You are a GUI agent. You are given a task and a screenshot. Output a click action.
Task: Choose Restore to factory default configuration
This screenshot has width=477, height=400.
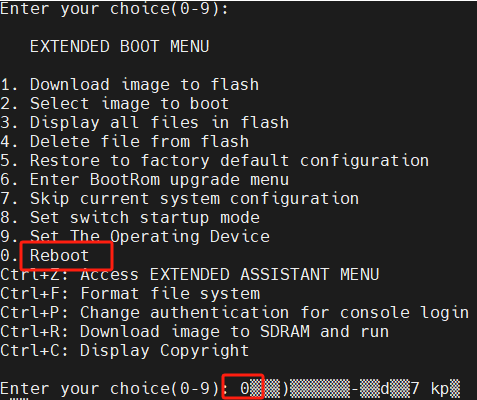[x=215, y=161]
